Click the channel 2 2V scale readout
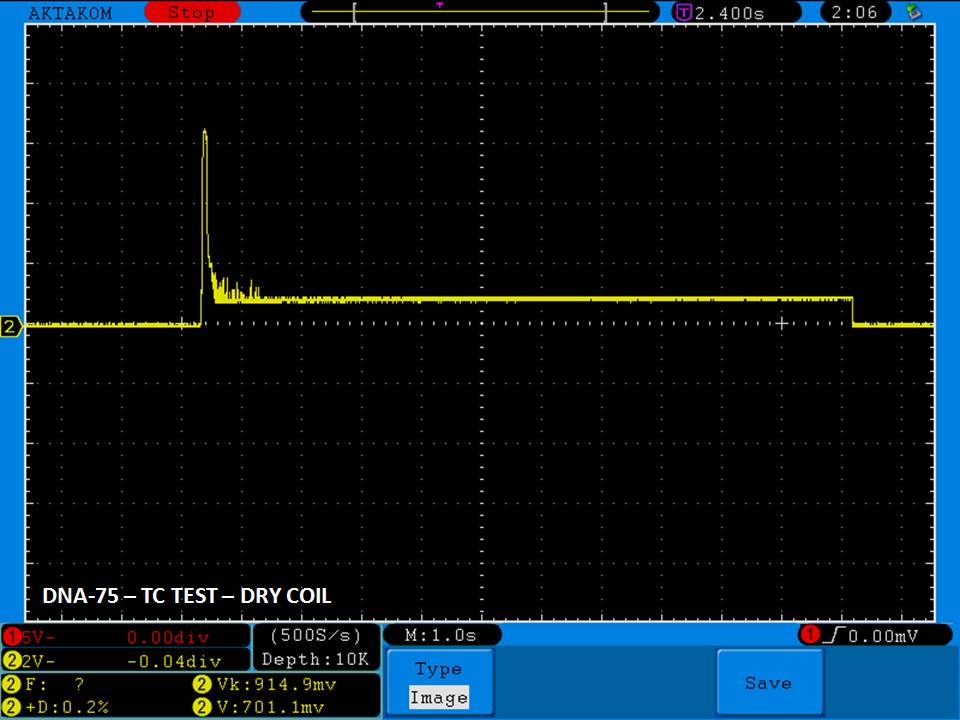960x720 pixels. tap(126, 661)
